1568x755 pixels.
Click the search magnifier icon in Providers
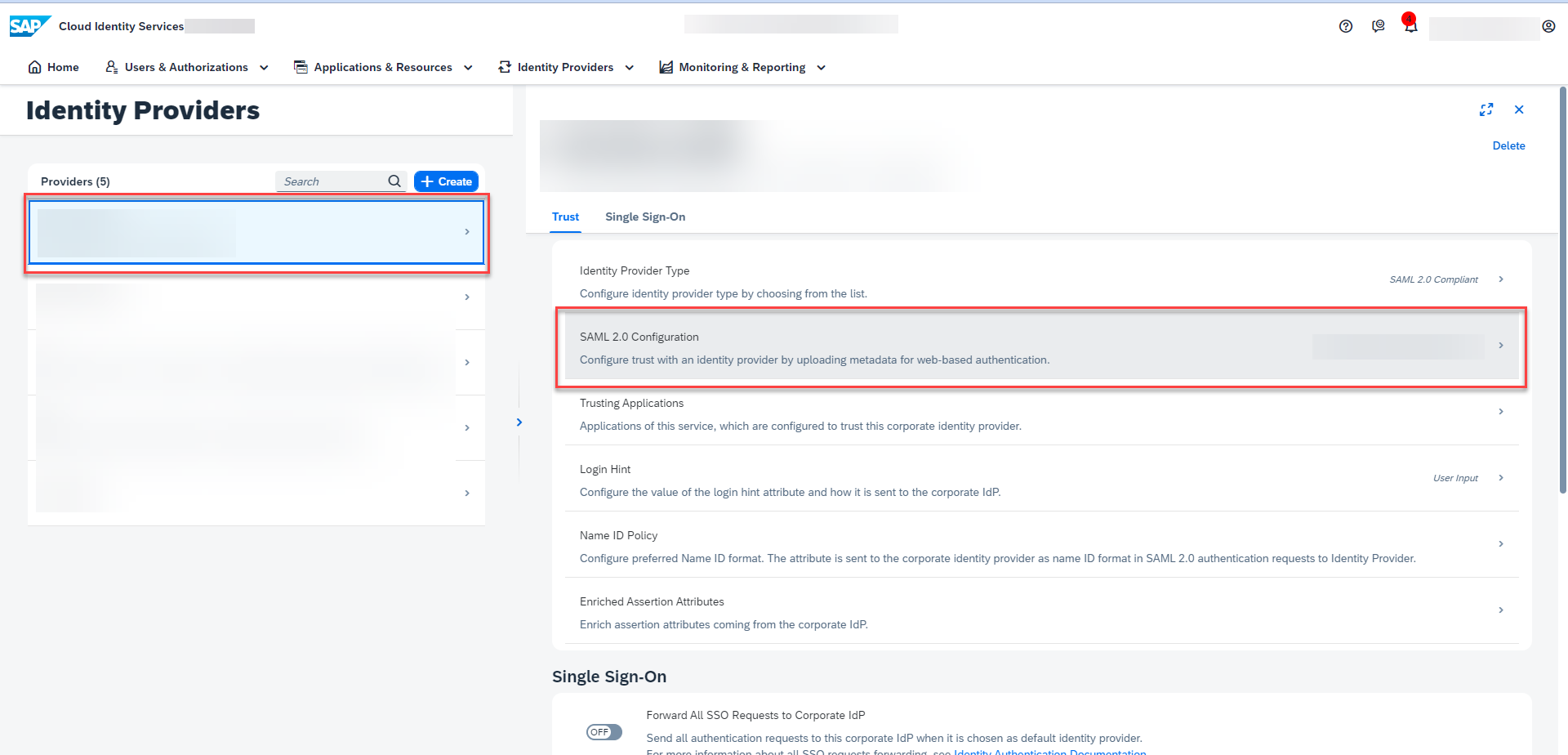[x=394, y=181]
